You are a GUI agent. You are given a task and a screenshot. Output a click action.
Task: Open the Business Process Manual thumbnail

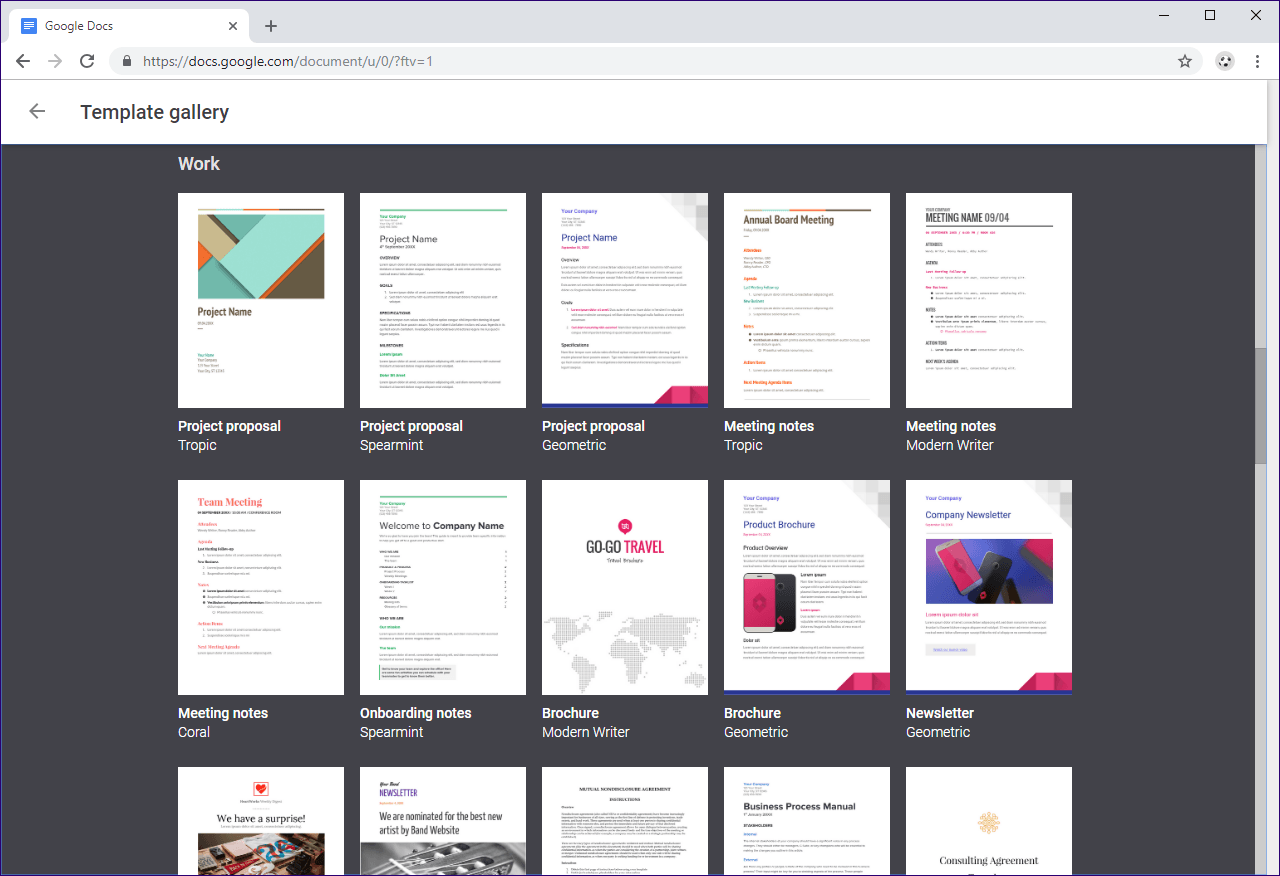click(807, 821)
